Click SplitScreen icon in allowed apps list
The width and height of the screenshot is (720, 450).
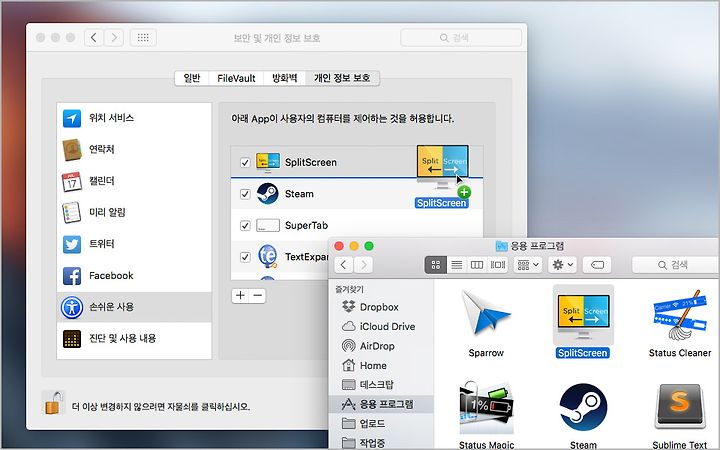[268, 162]
